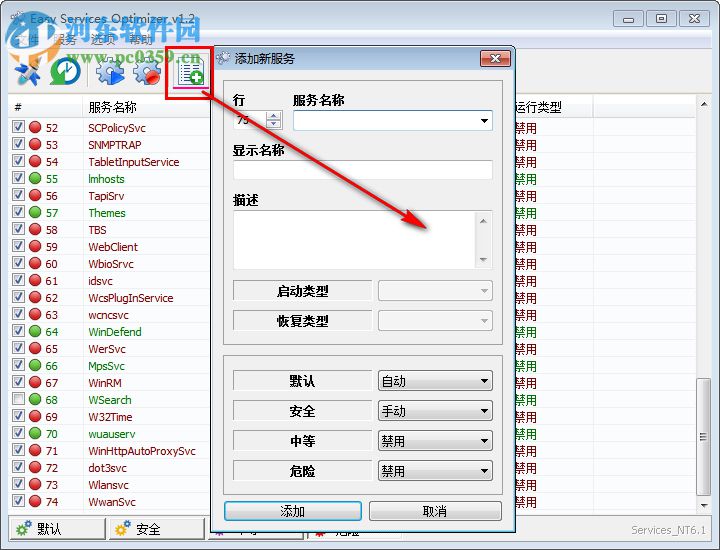
Task: Open the 服务 menu
Action: pos(65,39)
